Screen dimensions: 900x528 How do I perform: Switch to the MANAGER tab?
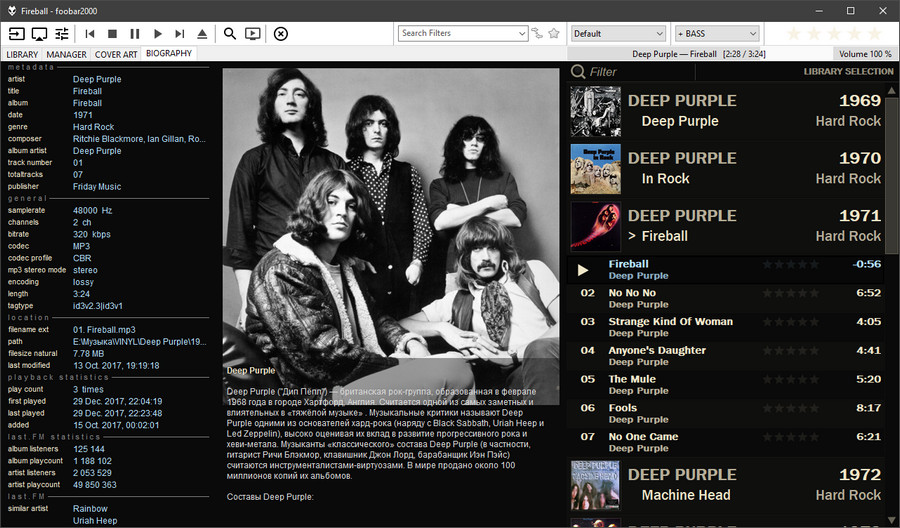tap(67, 54)
